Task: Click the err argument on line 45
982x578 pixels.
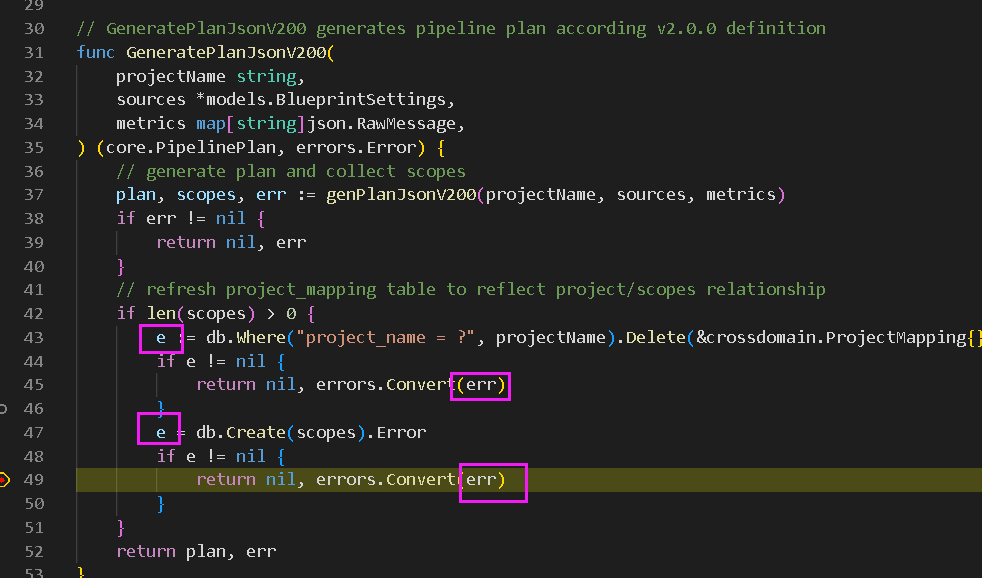Action: pyautogui.click(x=481, y=384)
